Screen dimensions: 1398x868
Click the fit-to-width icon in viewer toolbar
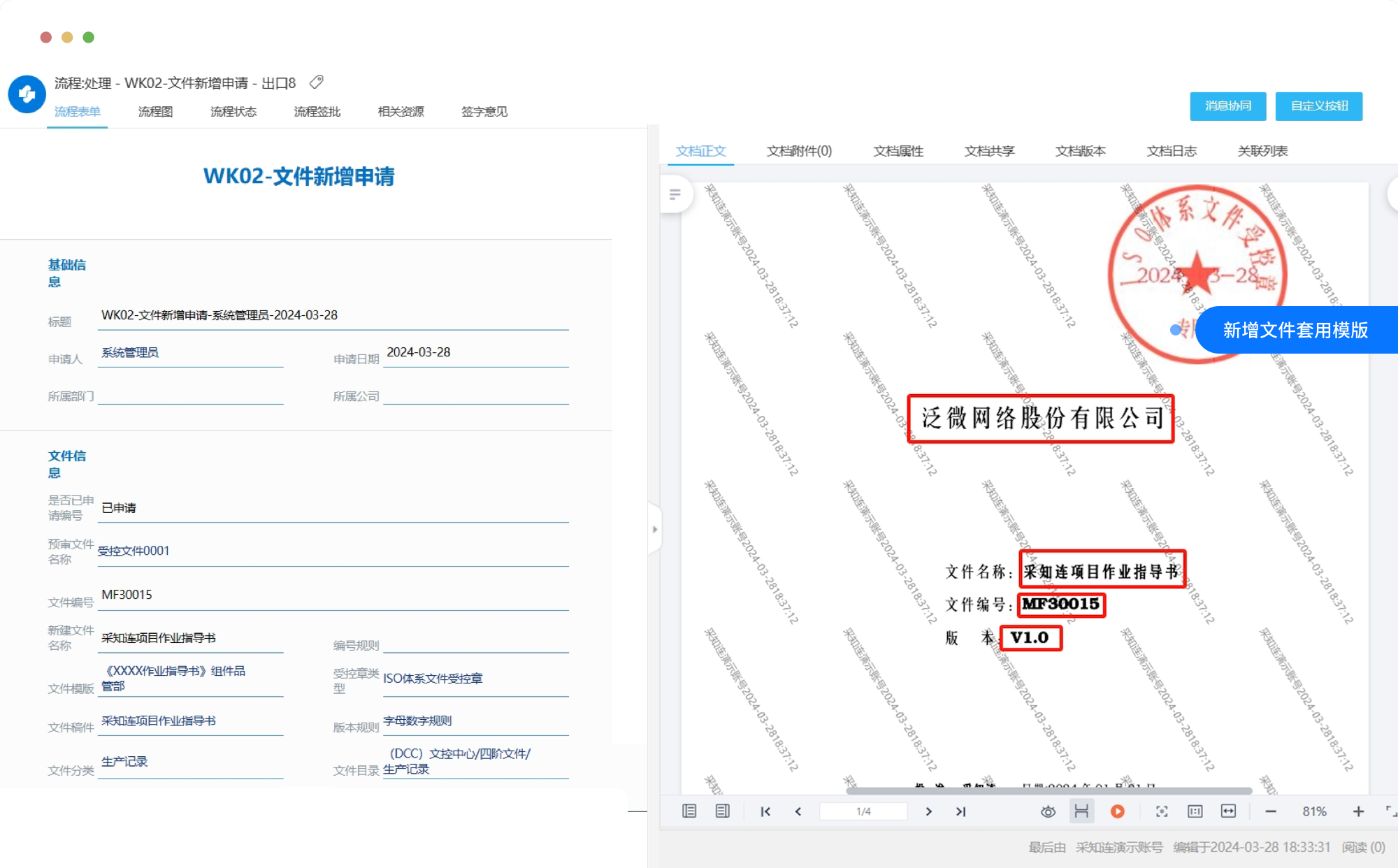click(1228, 811)
